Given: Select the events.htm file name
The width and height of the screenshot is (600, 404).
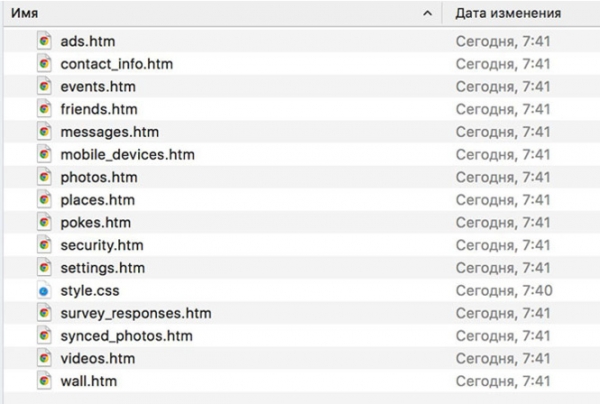Looking at the screenshot, I should (98, 87).
